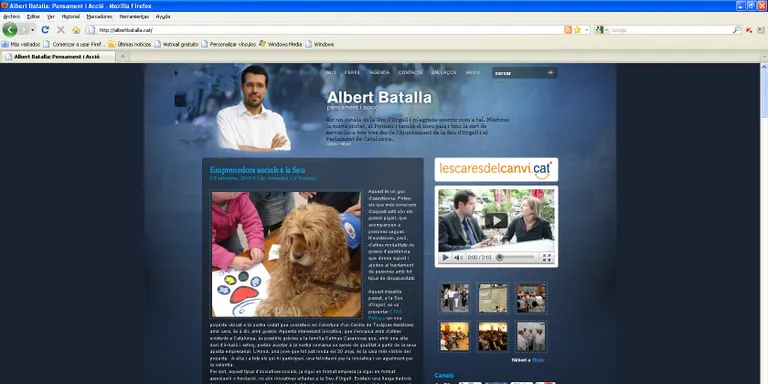This screenshot has width=768, height=384.
Task: Open the Google search engine selector dropdown
Action: pyautogui.click(x=601, y=30)
